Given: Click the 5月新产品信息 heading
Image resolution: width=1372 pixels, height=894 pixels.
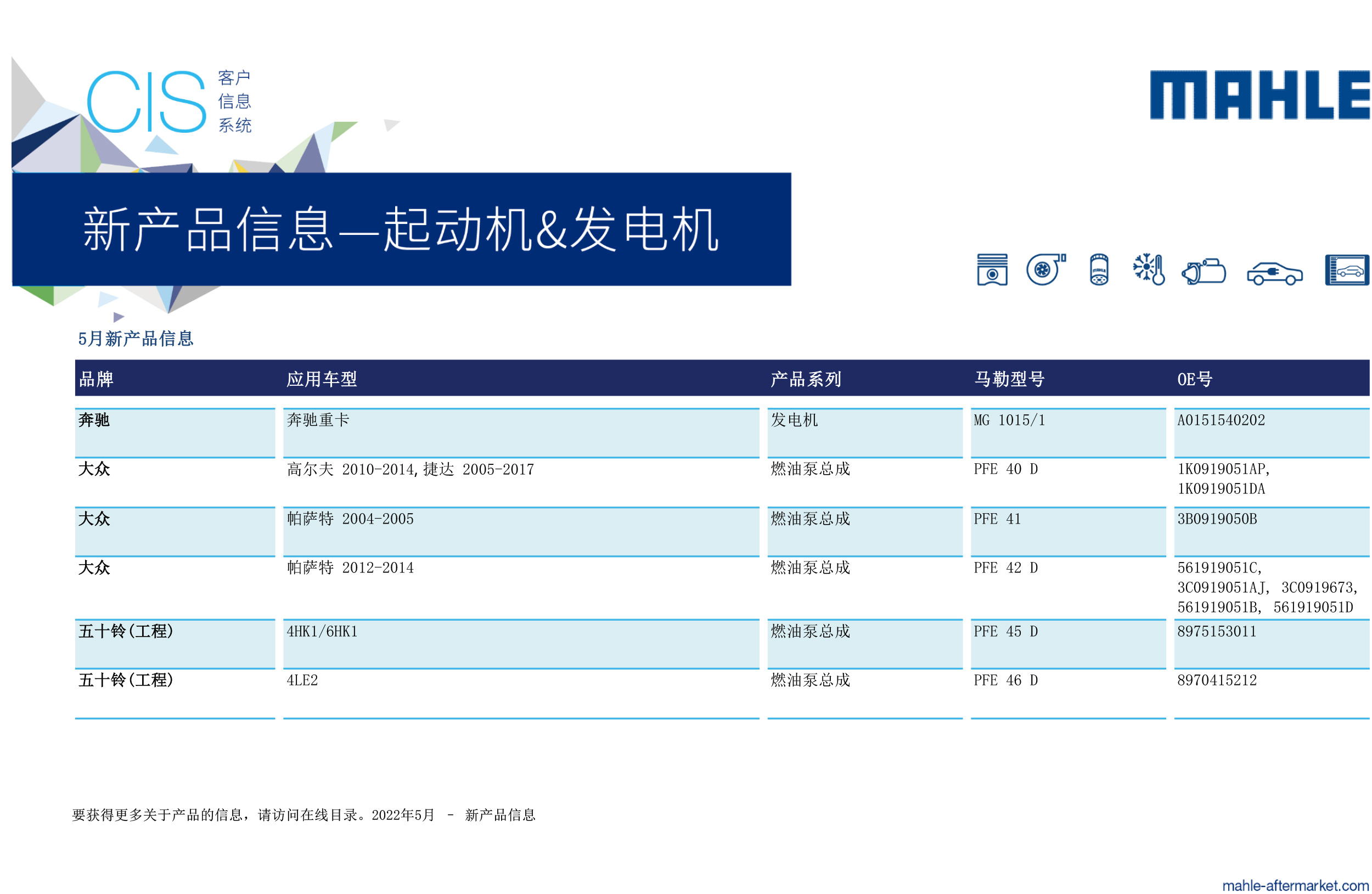Looking at the screenshot, I should (136, 339).
